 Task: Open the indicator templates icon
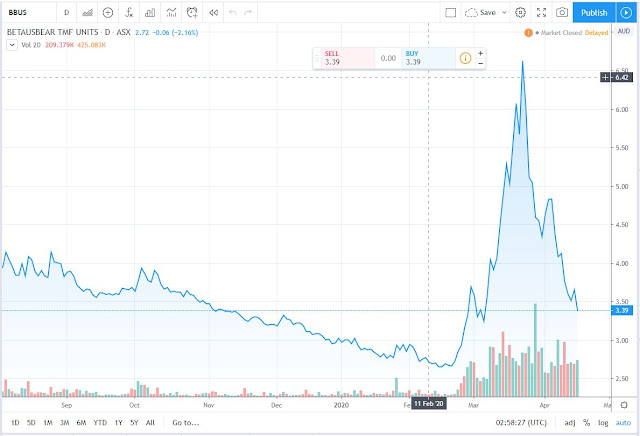click(171, 13)
